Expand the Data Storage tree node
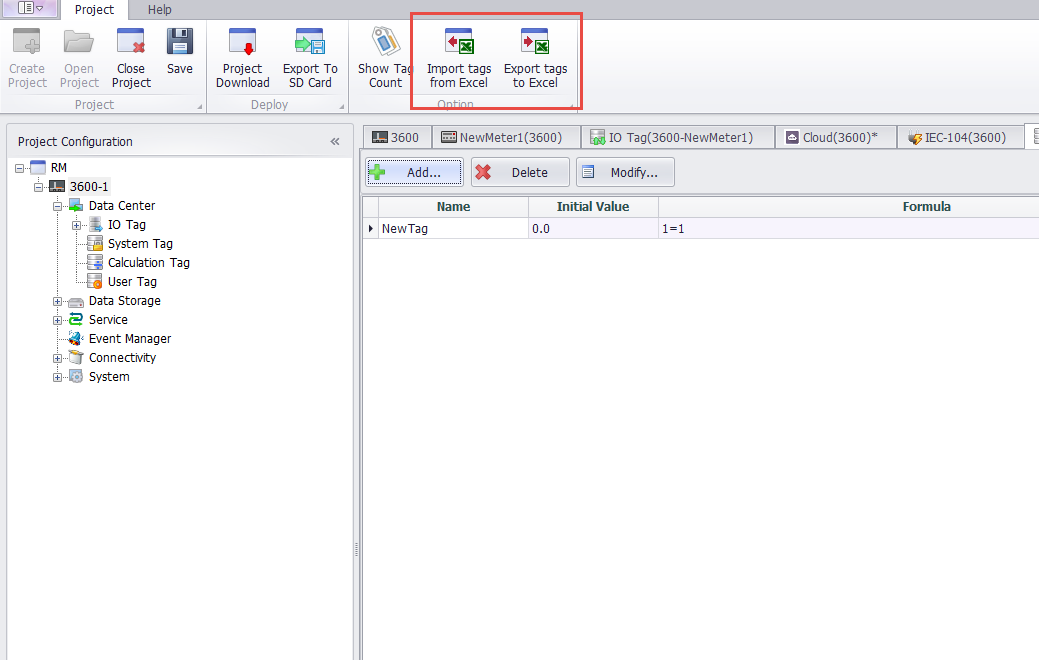This screenshot has width=1039, height=660. [x=58, y=301]
